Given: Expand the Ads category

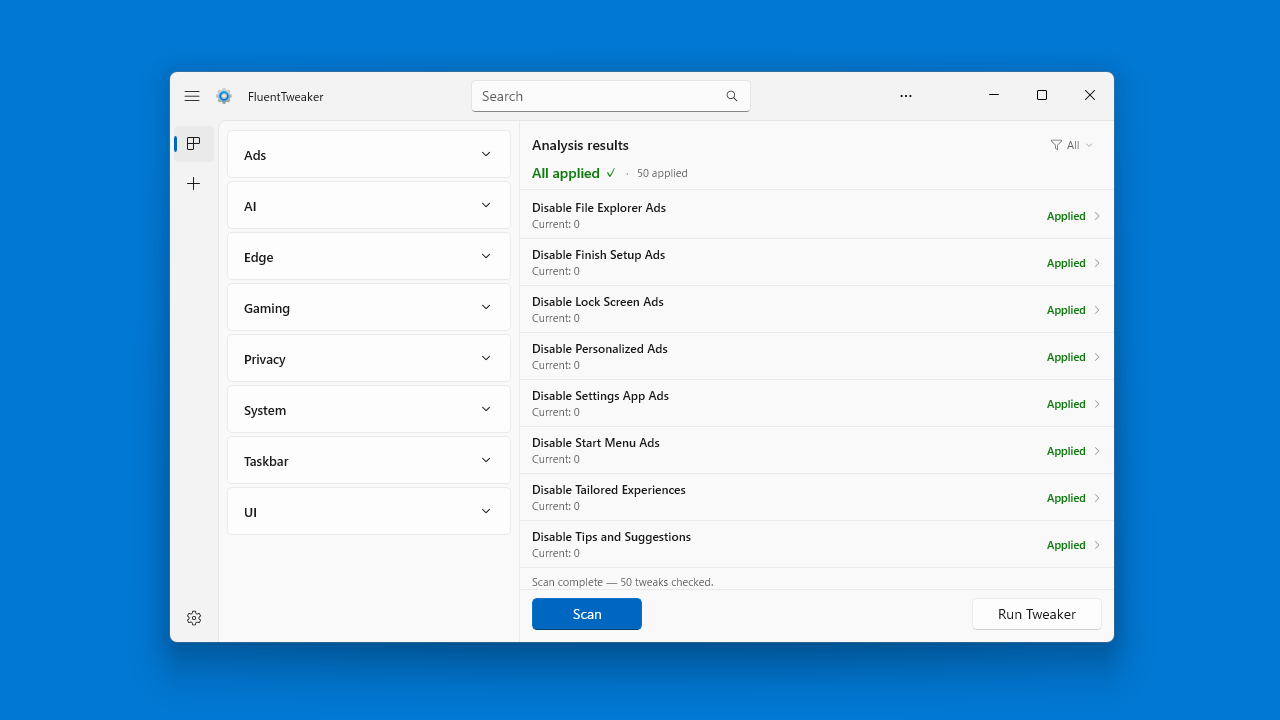Looking at the screenshot, I should pos(369,155).
